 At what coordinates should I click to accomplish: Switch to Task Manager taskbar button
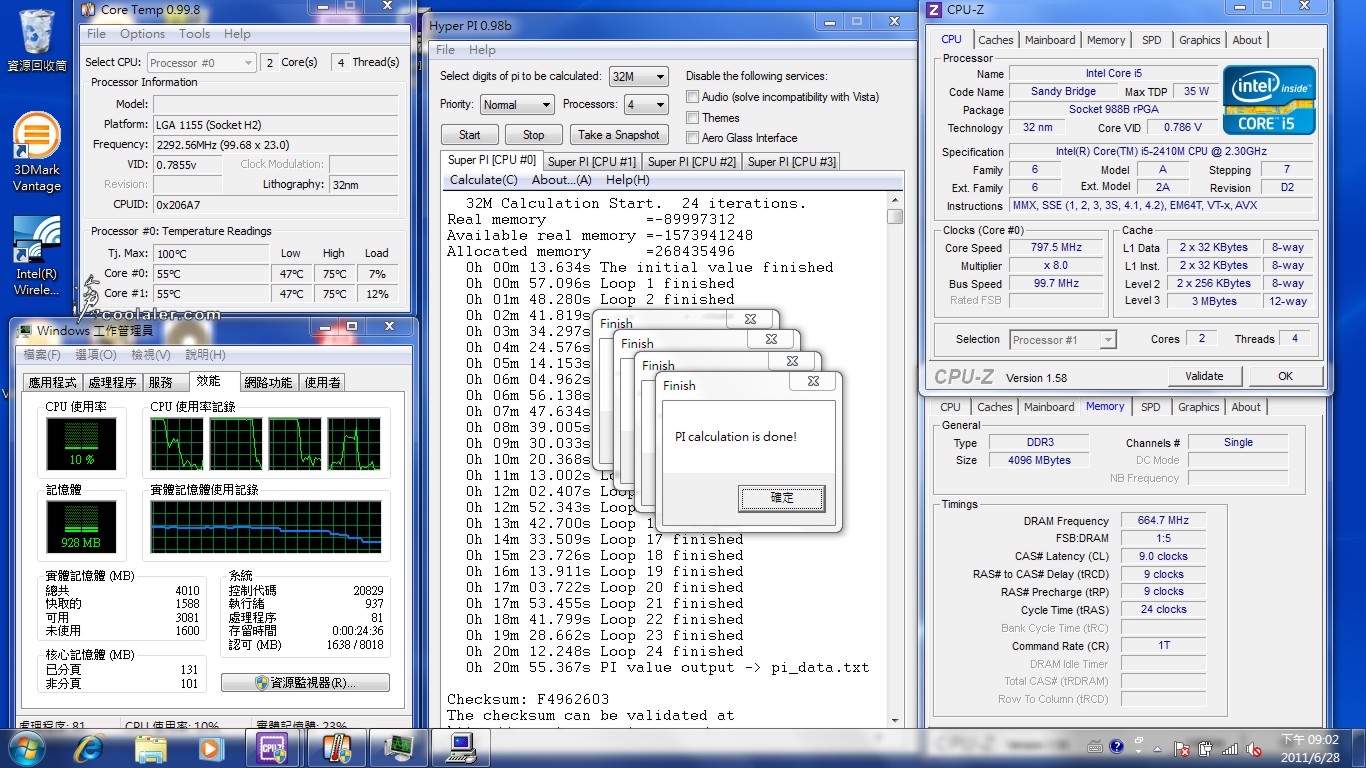tap(398, 748)
